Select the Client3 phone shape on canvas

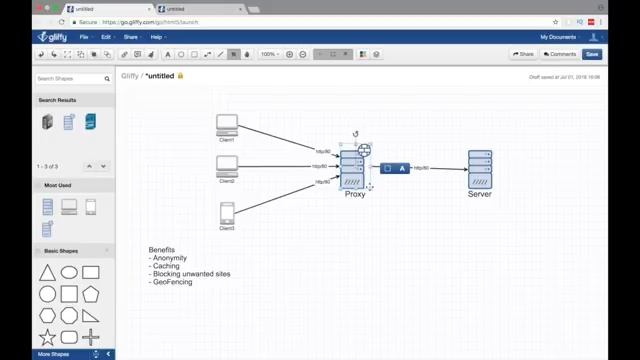point(227,213)
